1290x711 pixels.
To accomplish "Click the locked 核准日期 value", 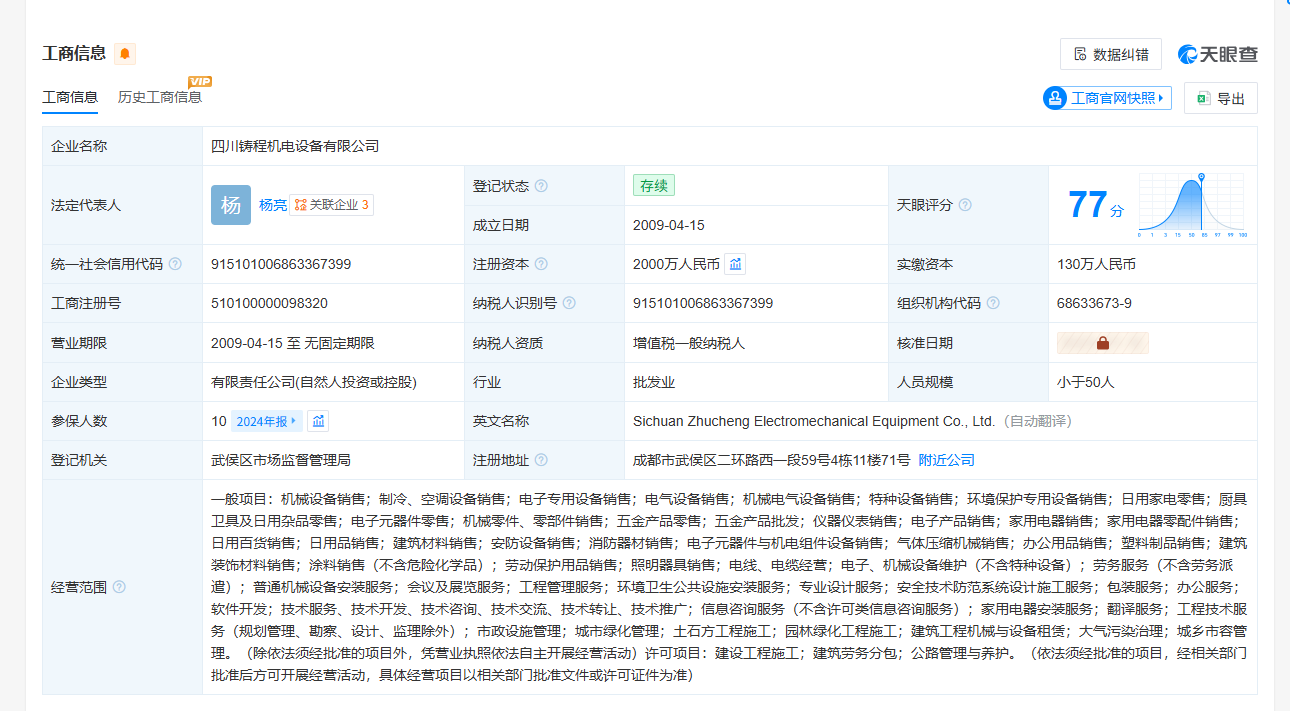I will tap(1102, 343).
